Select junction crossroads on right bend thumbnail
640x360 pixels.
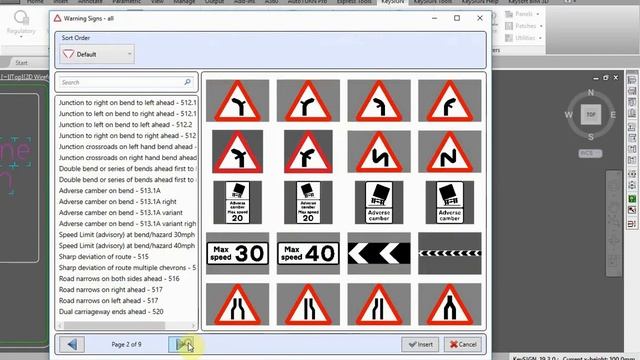pyautogui.click(x=308, y=151)
